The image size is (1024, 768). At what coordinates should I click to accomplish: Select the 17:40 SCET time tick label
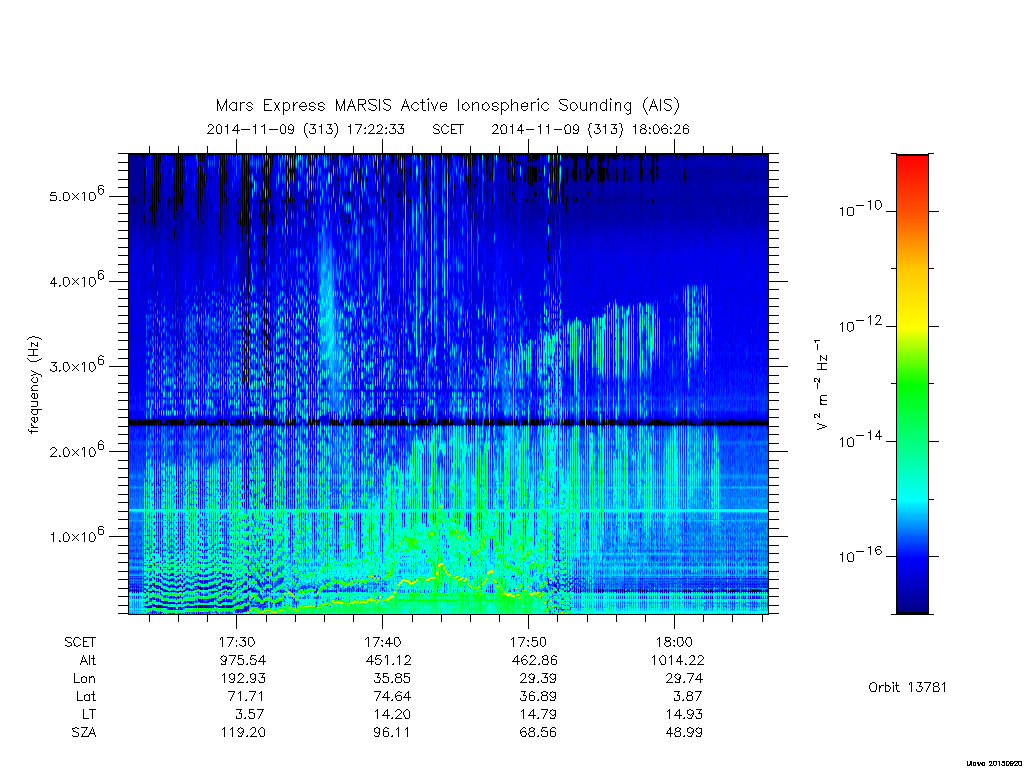click(382, 642)
